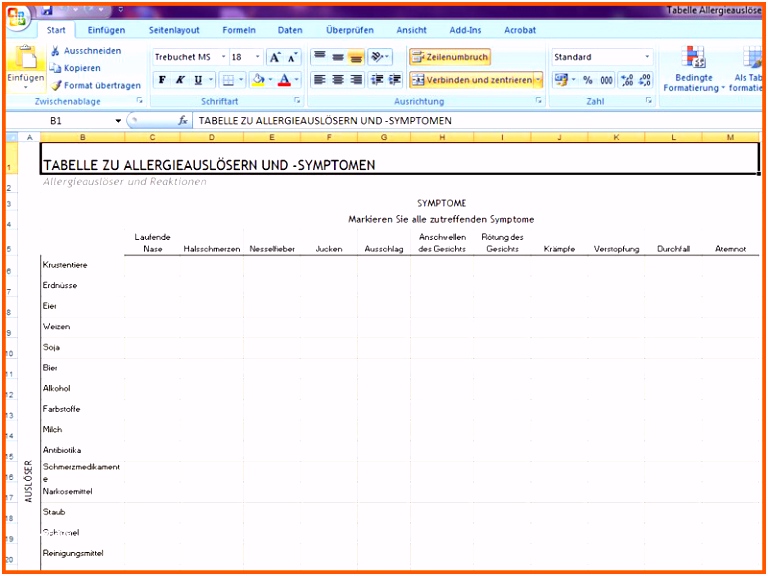This screenshot has width=768, height=576.
Task: Apply red font color A
Action: (x=284, y=80)
